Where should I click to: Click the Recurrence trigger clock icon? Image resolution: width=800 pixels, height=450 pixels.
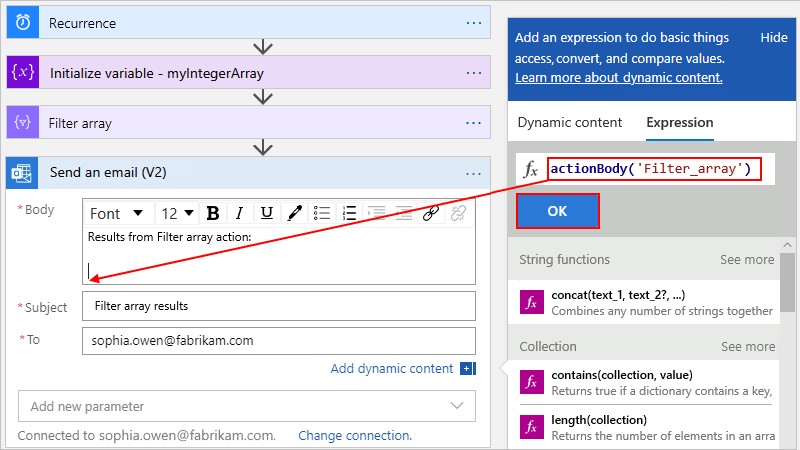point(23,22)
